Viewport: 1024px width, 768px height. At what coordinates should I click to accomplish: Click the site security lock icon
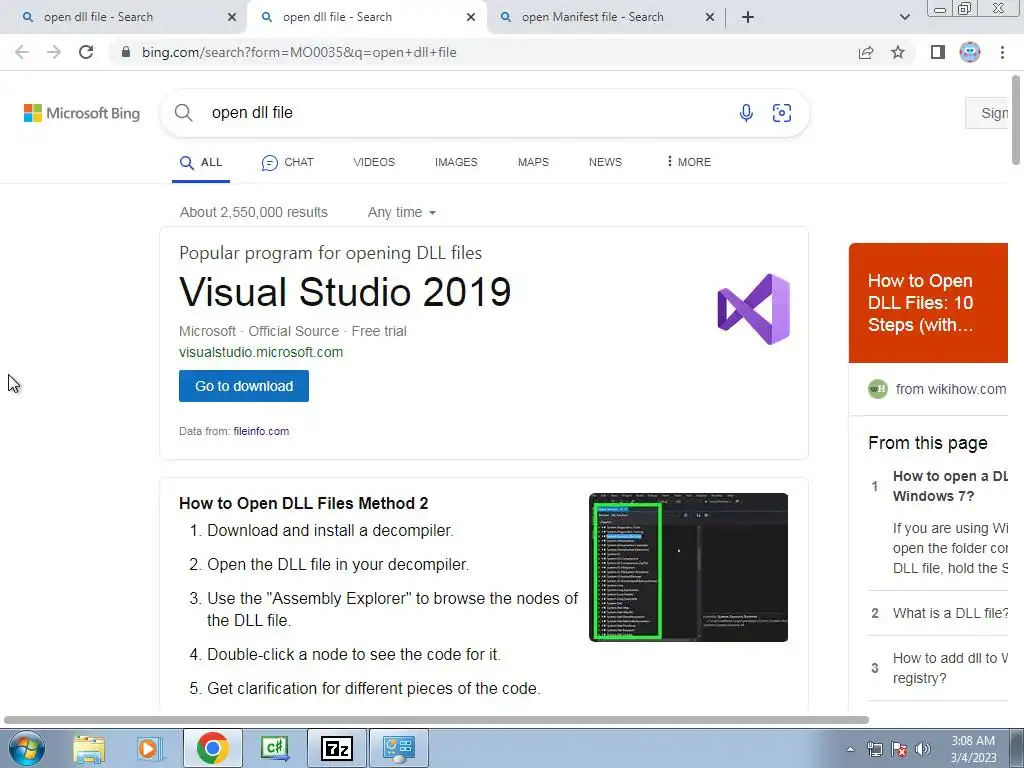(x=126, y=52)
